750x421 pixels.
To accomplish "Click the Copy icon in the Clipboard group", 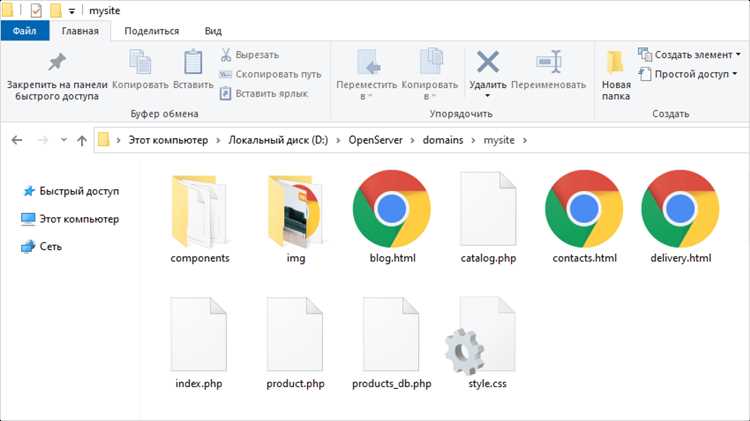I will click(140, 62).
